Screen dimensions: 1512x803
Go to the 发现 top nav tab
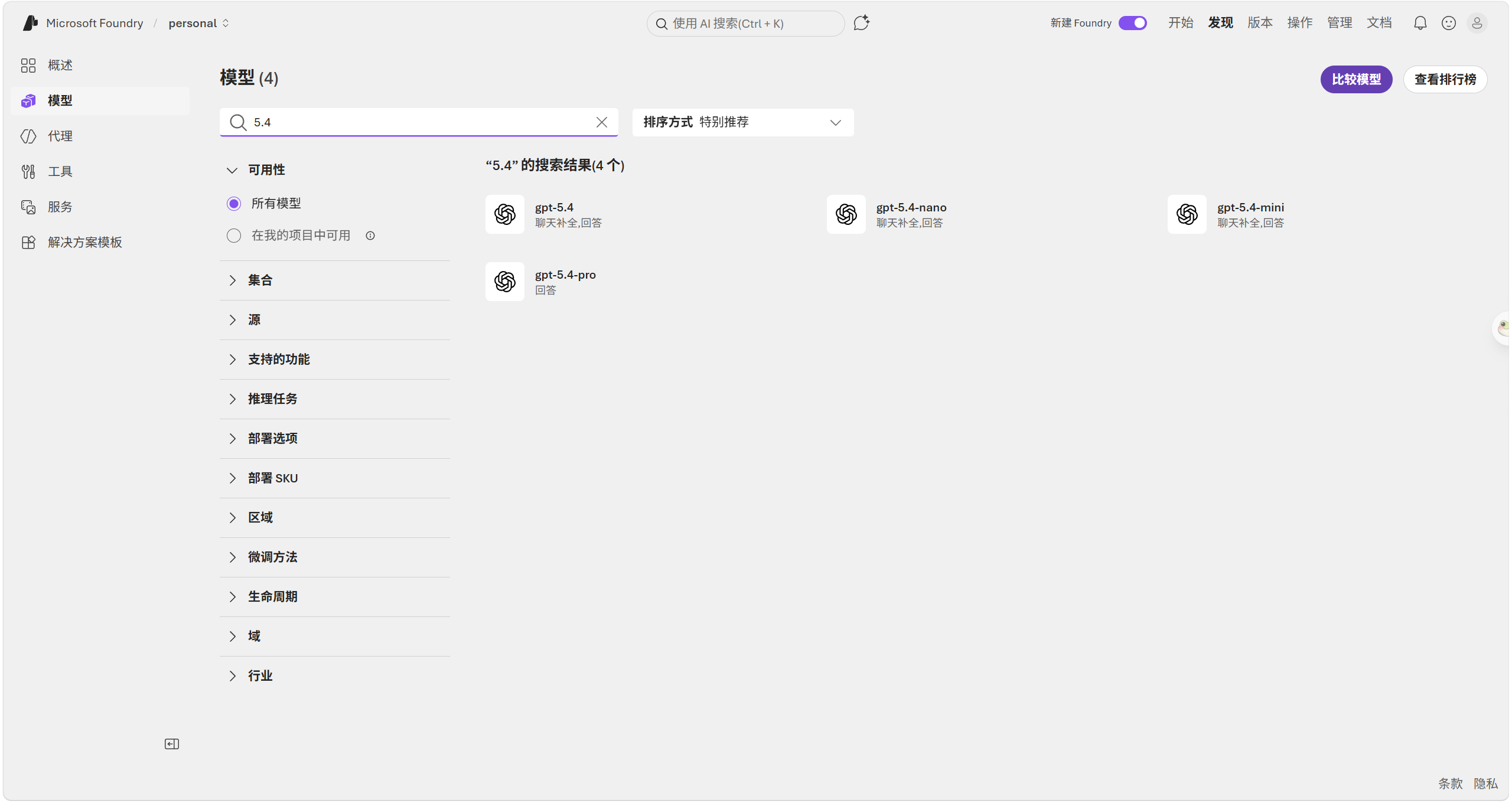[x=1220, y=23]
